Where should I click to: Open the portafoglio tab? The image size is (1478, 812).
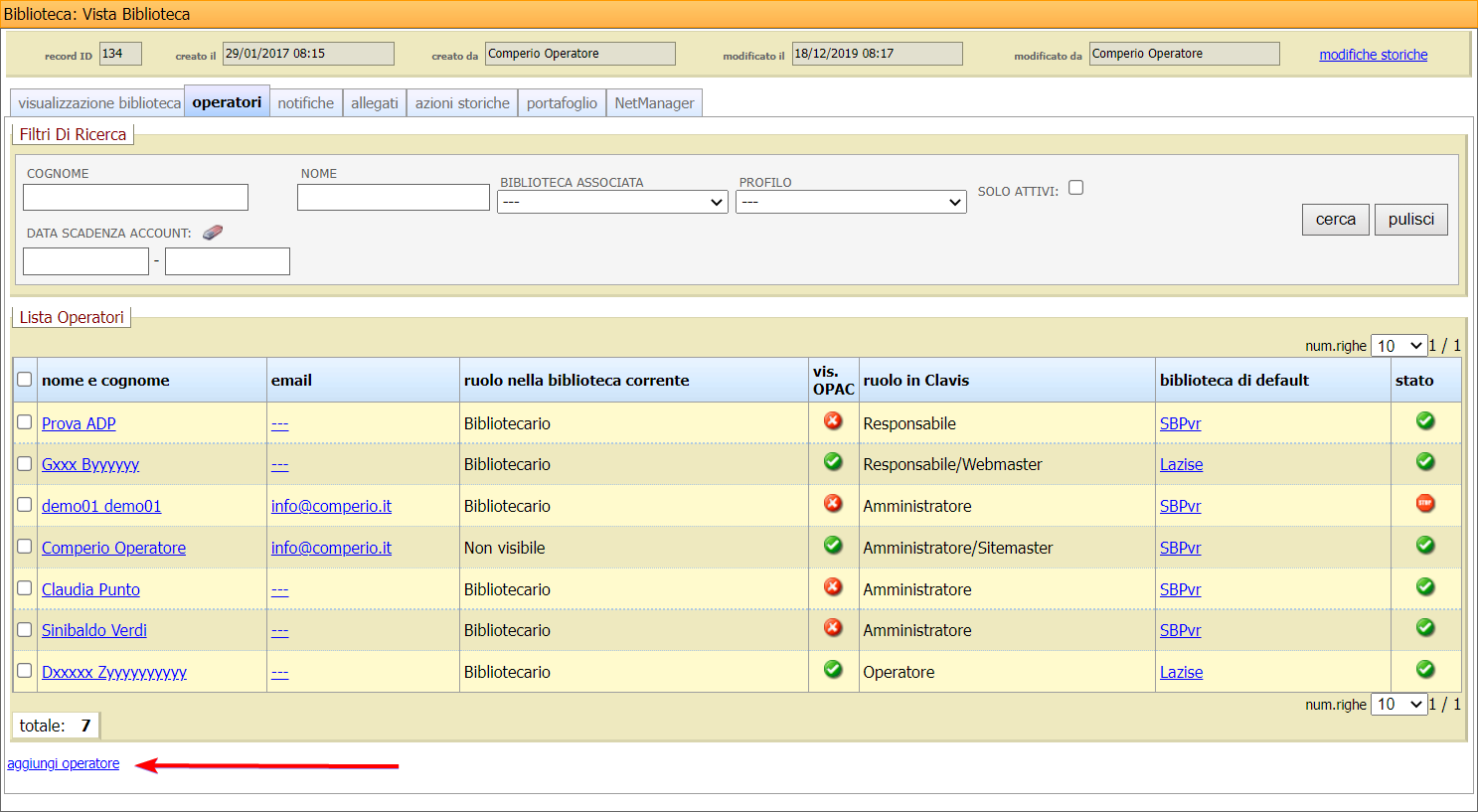(562, 103)
